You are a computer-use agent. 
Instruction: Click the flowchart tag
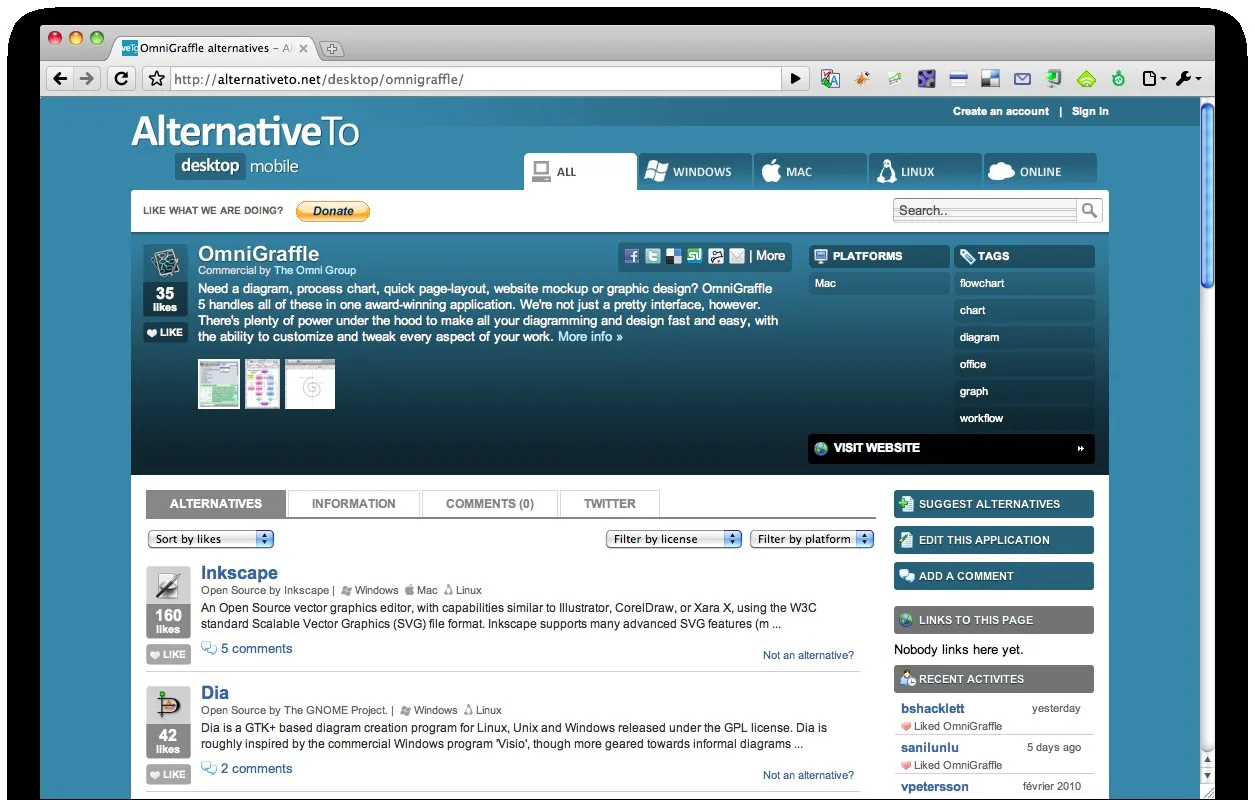pos(1024,283)
